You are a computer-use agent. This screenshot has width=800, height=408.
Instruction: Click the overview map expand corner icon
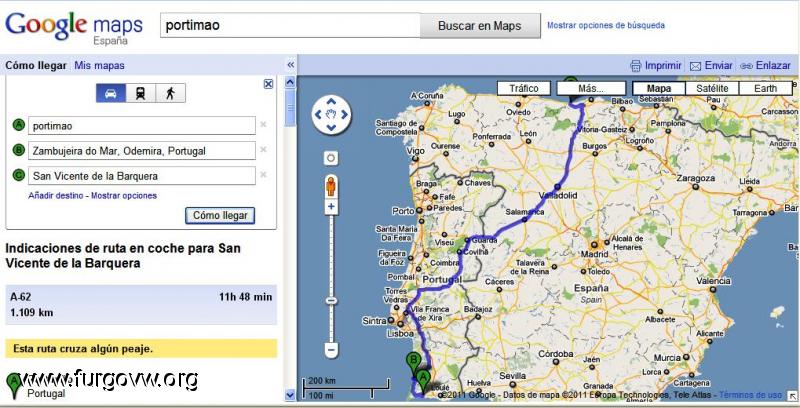(793, 395)
